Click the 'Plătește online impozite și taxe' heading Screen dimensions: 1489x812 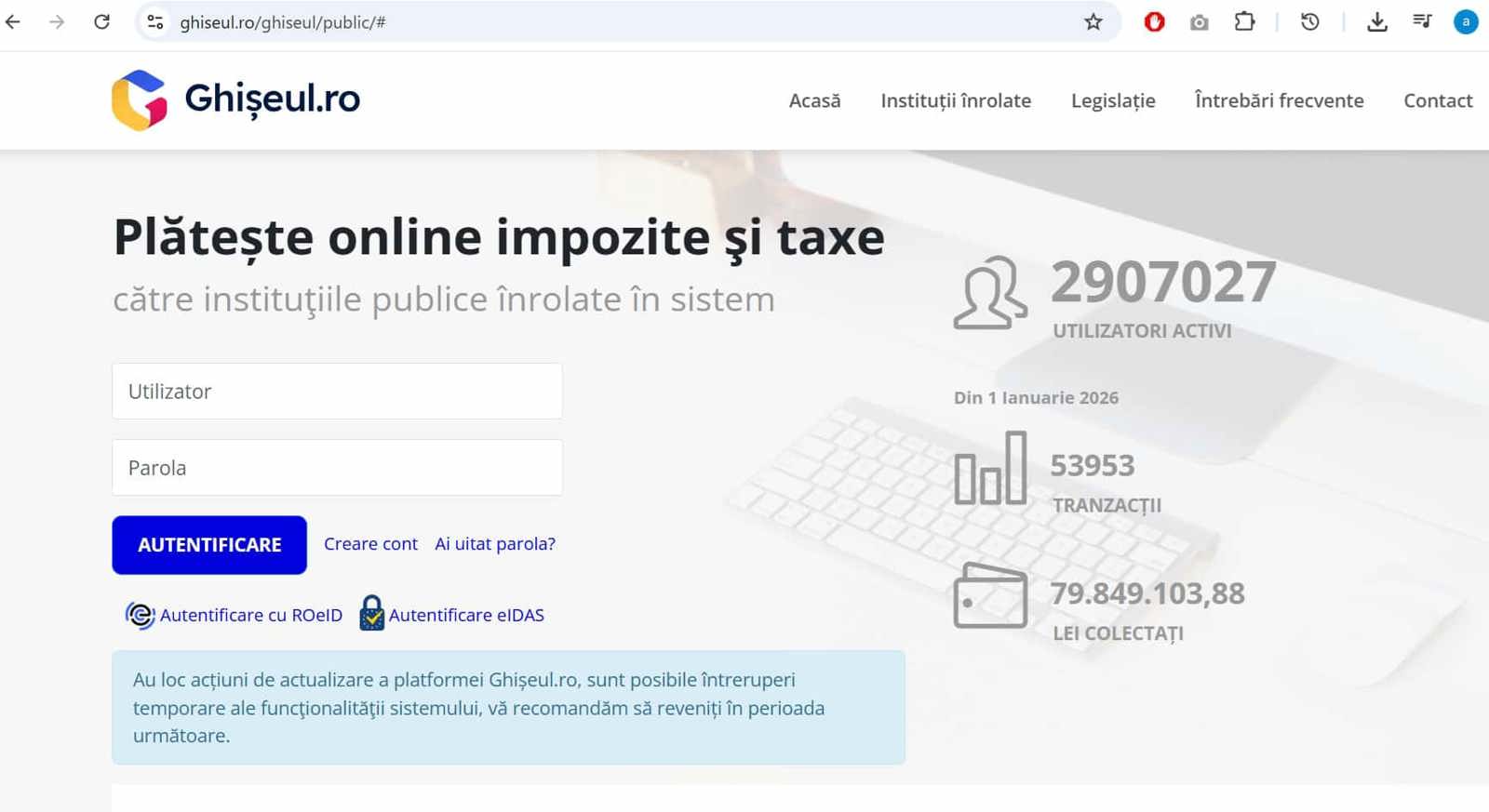point(499,238)
